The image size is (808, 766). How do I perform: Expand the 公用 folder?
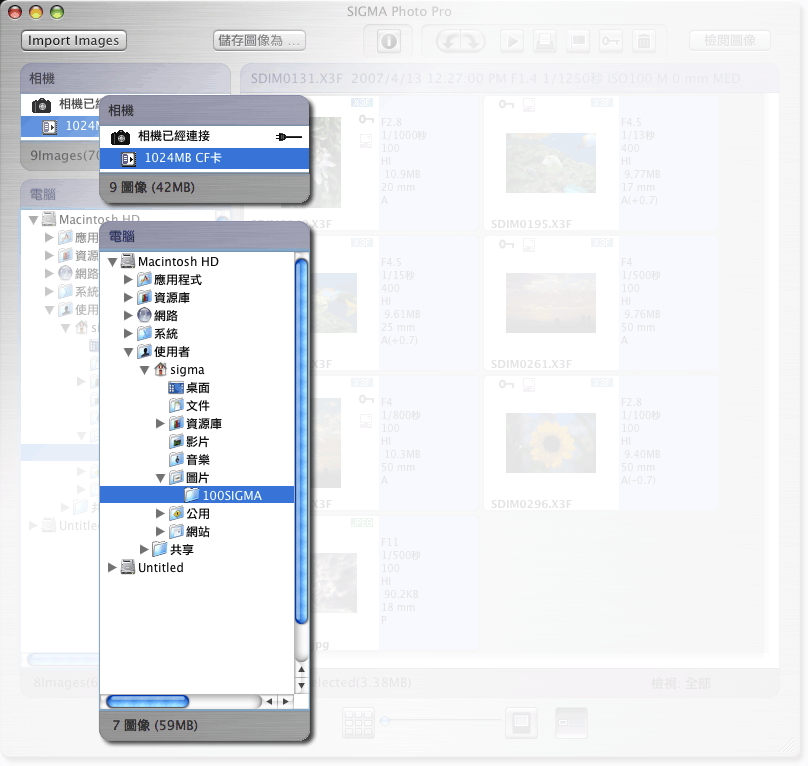click(160, 513)
